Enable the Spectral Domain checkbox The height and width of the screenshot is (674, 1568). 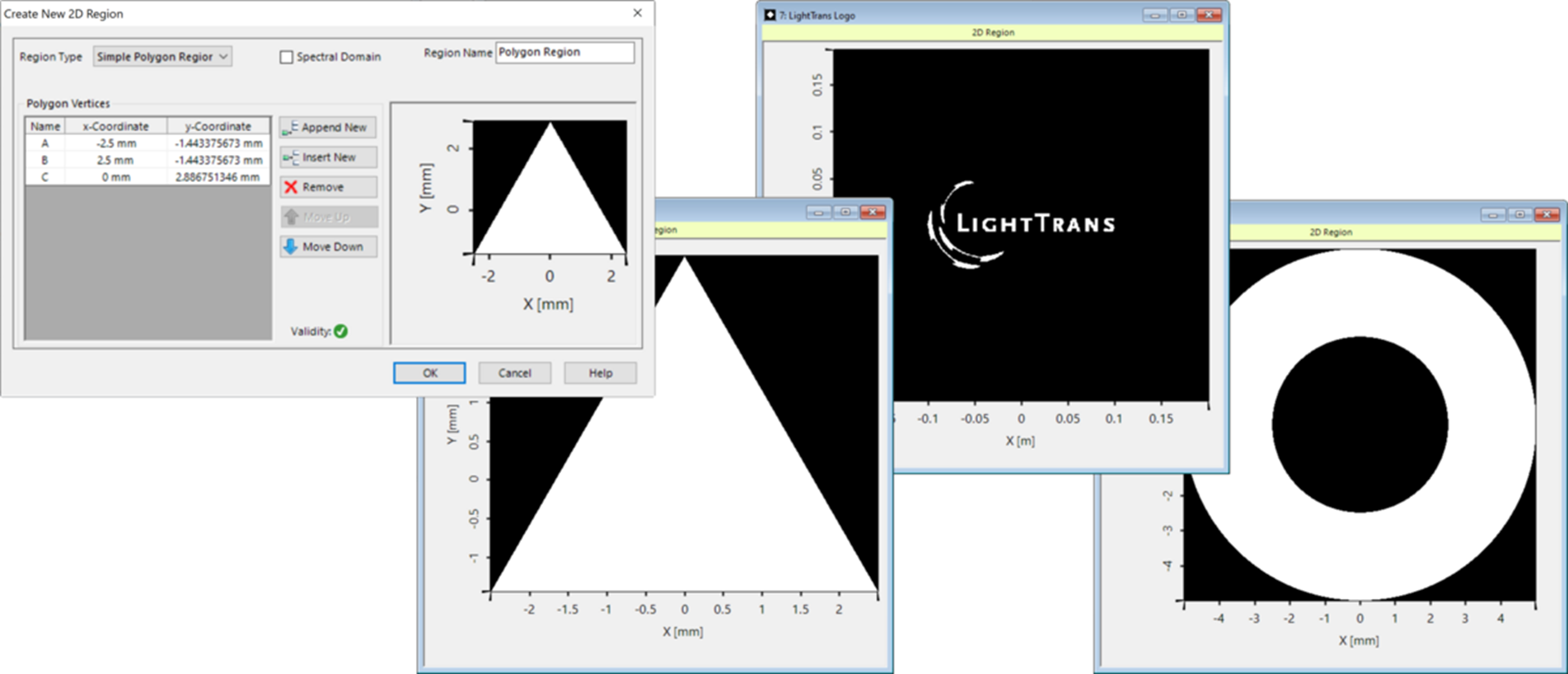[286, 57]
